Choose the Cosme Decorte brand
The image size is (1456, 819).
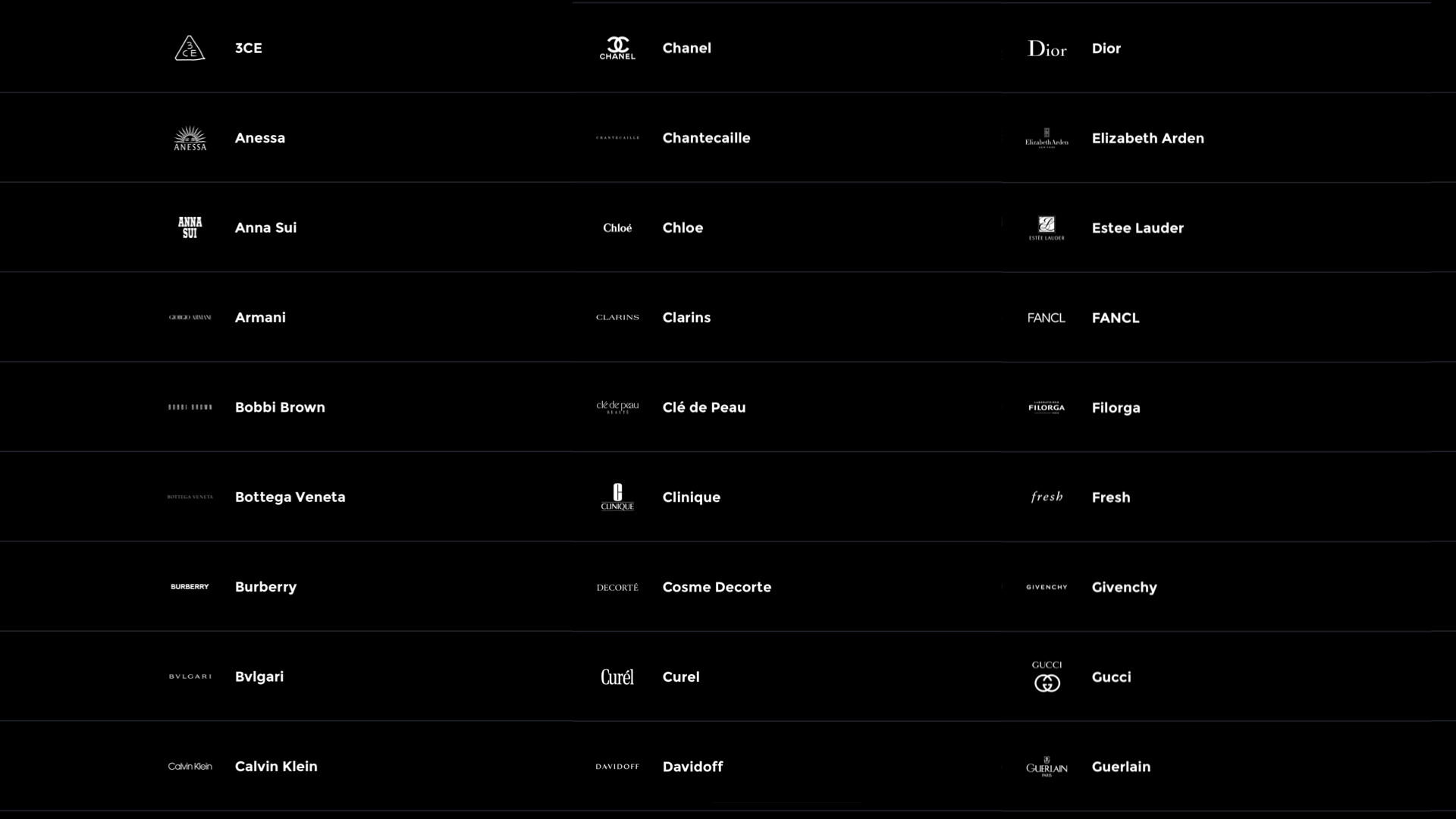coord(717,587)
